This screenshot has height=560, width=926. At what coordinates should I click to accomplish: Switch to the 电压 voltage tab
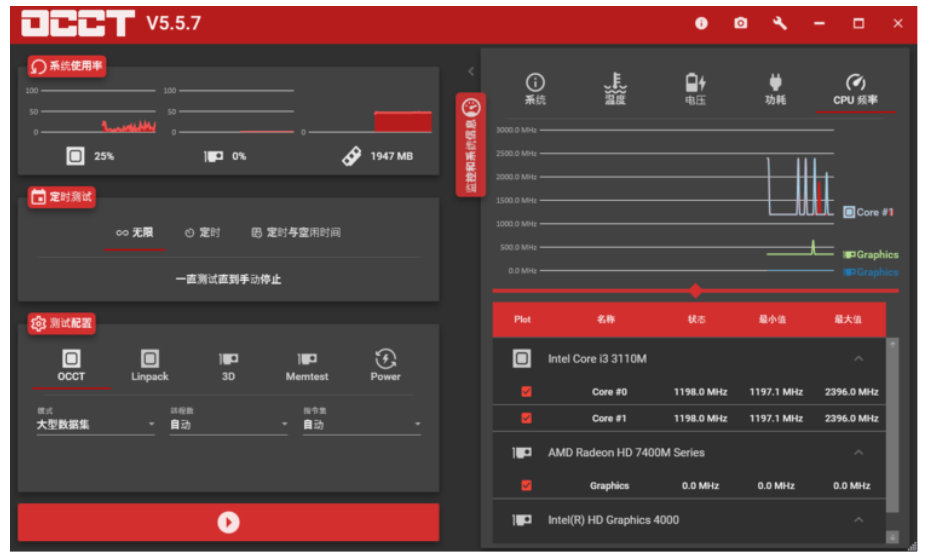(x=695, y=90)
